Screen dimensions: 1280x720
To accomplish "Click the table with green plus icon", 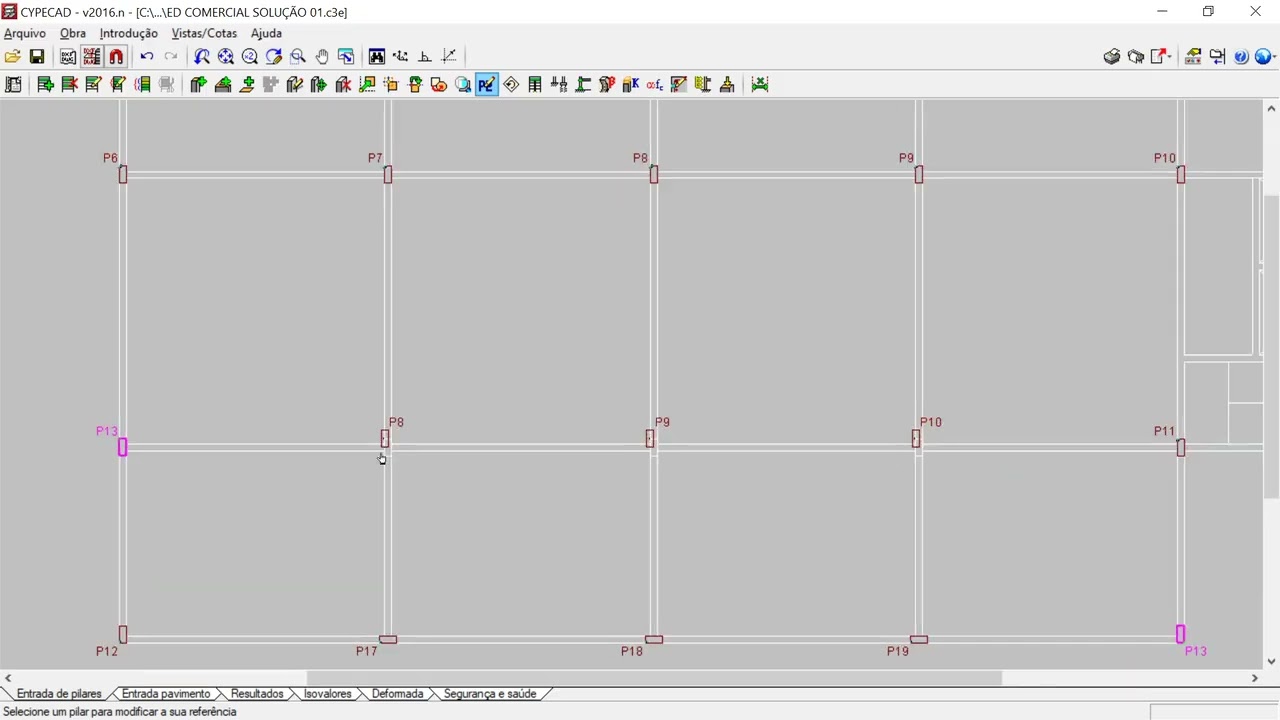I will (46, 85).
